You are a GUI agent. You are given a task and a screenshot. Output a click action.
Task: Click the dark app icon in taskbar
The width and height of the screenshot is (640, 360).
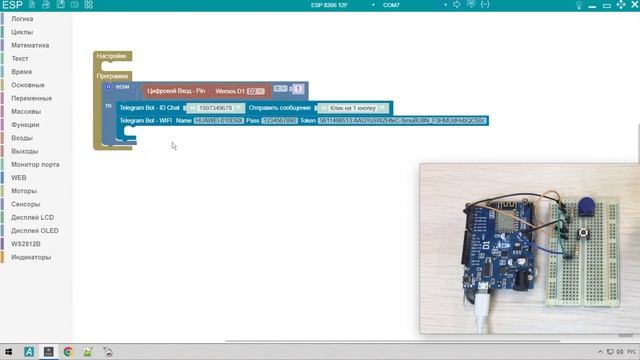pyautogui.click(x=49, y=352)
